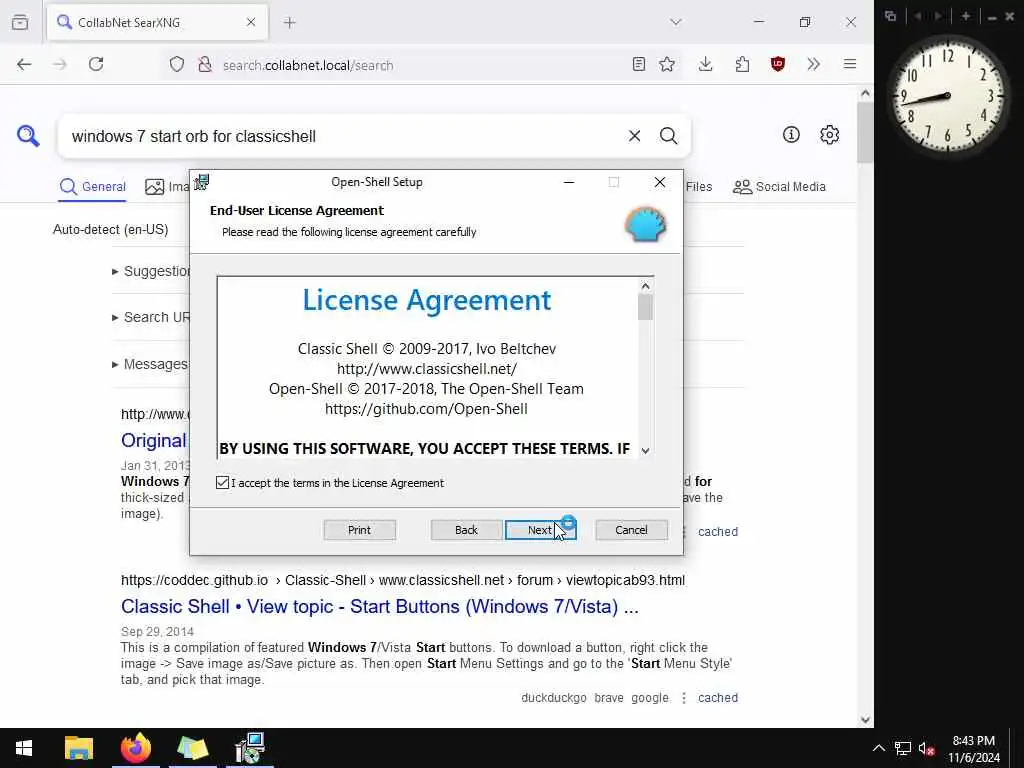Open uBlock Origin extension icon
The height and width of the screenshot is (768, 1024).
[x=778, y=64]
